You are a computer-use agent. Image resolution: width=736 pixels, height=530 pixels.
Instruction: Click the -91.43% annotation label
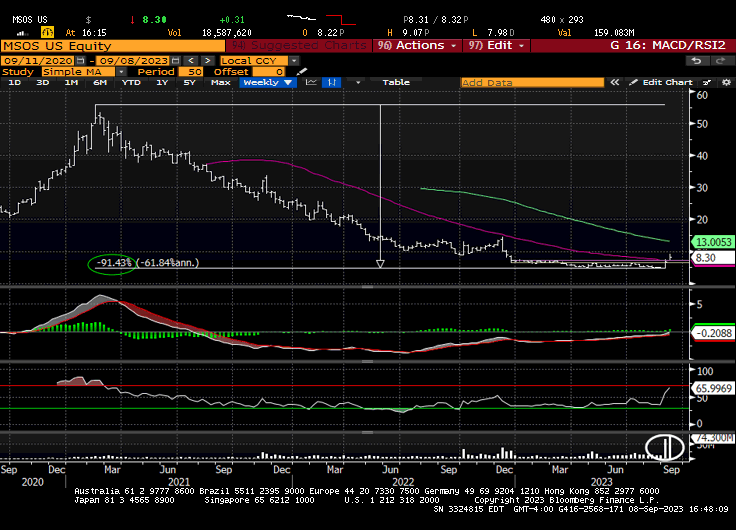pyautogui.click(x=114, y=262)
